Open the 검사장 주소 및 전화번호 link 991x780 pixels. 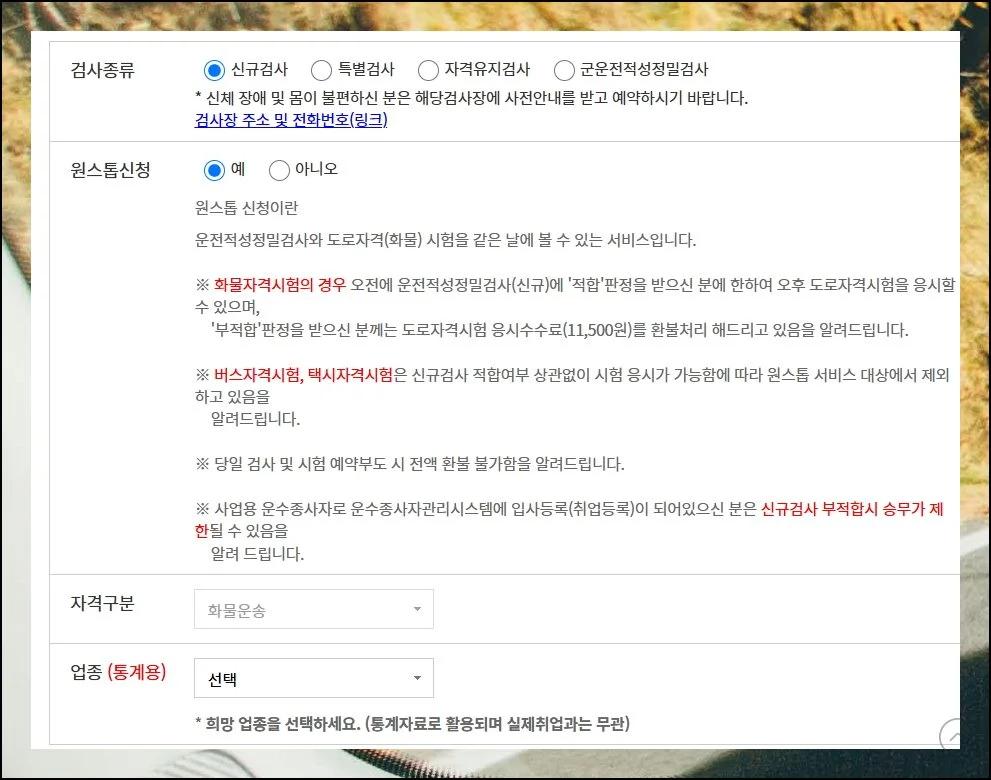(x=288, y=120)
